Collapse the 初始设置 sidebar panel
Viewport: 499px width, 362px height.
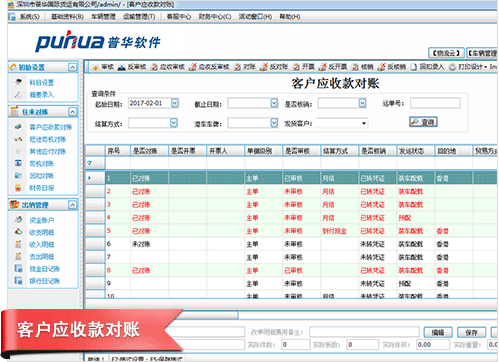[72, 67]
